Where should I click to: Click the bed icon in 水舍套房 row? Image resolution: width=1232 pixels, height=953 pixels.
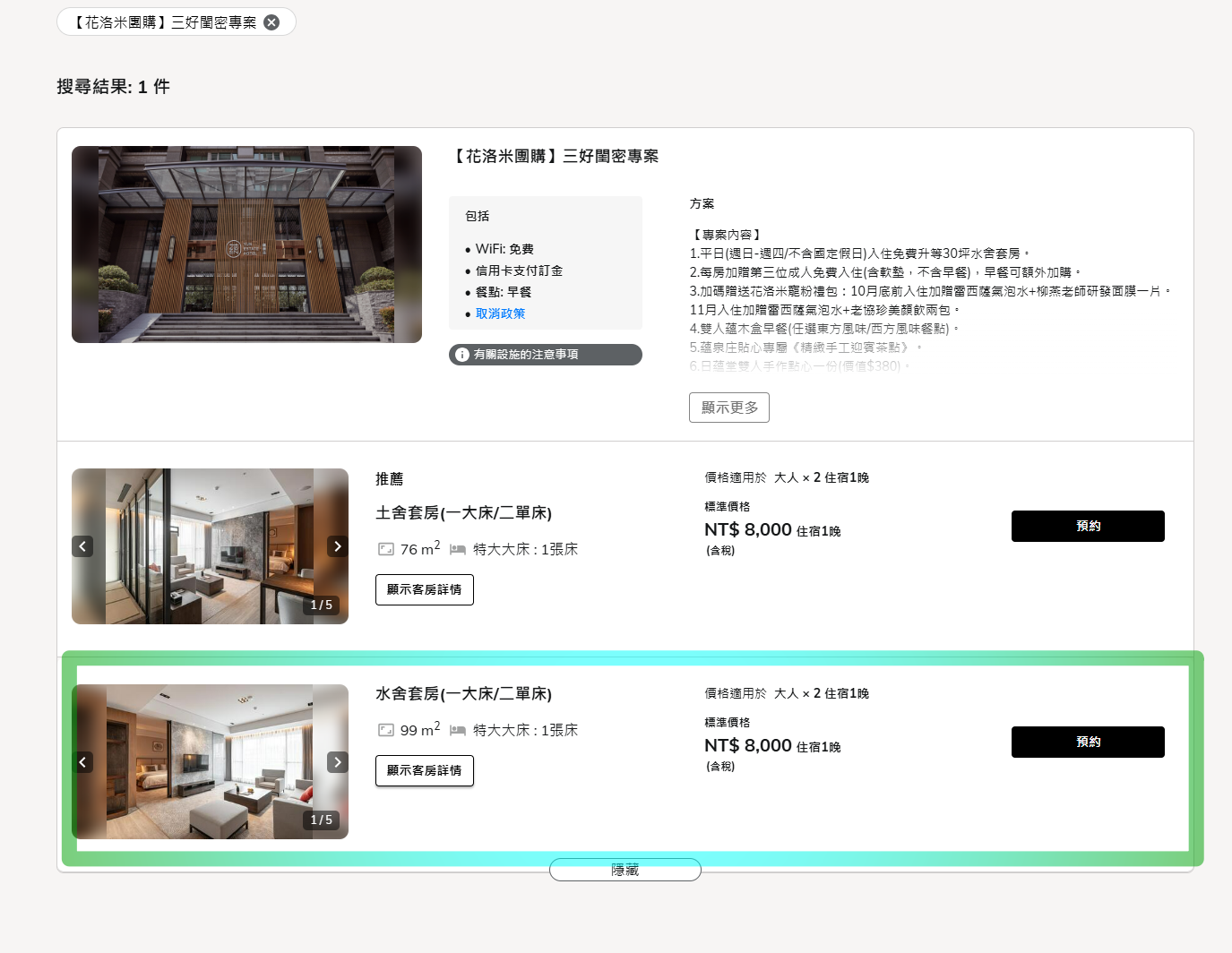tap(458, 730)
